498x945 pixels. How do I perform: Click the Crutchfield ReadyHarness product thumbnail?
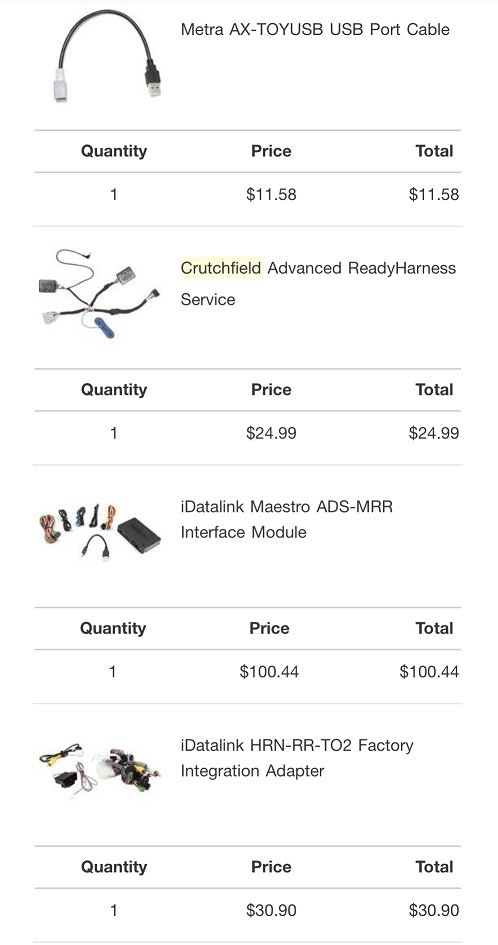click(x=99, y=295)
